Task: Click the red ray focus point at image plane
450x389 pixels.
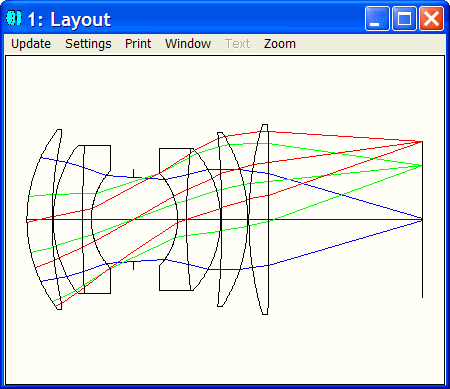Action: [x=422, y=142]
